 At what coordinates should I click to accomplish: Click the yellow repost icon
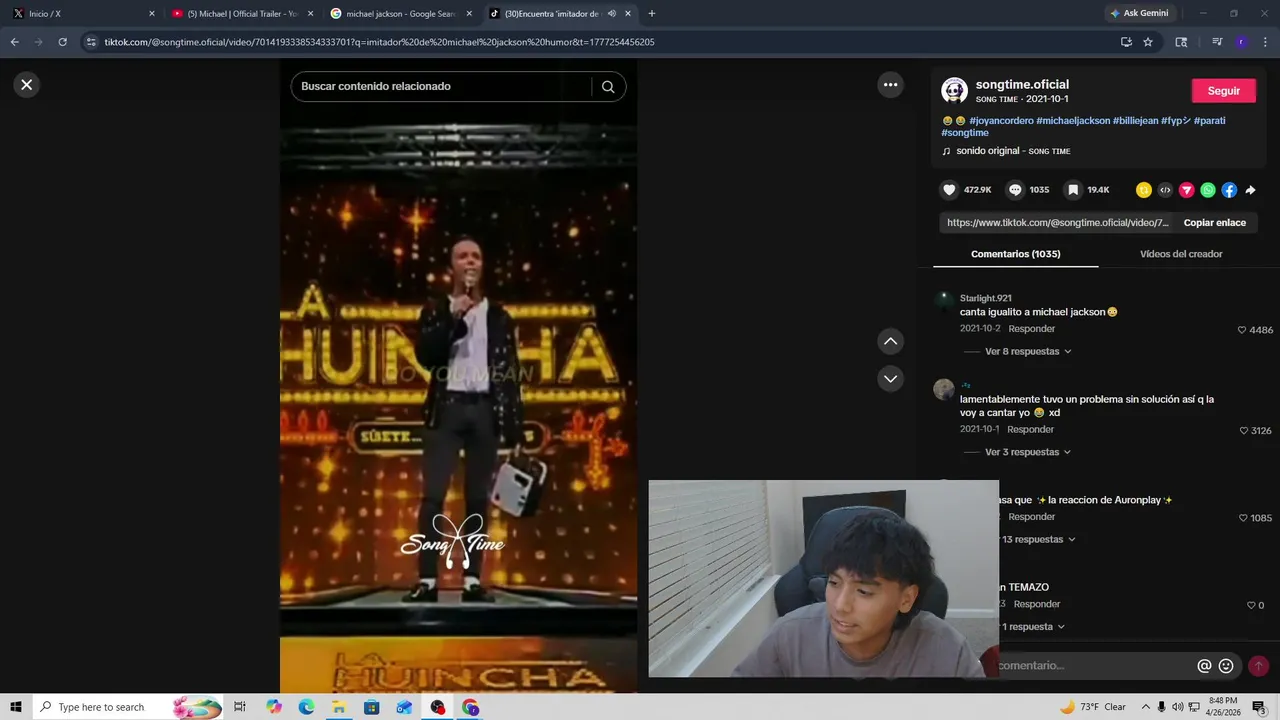1144,190
